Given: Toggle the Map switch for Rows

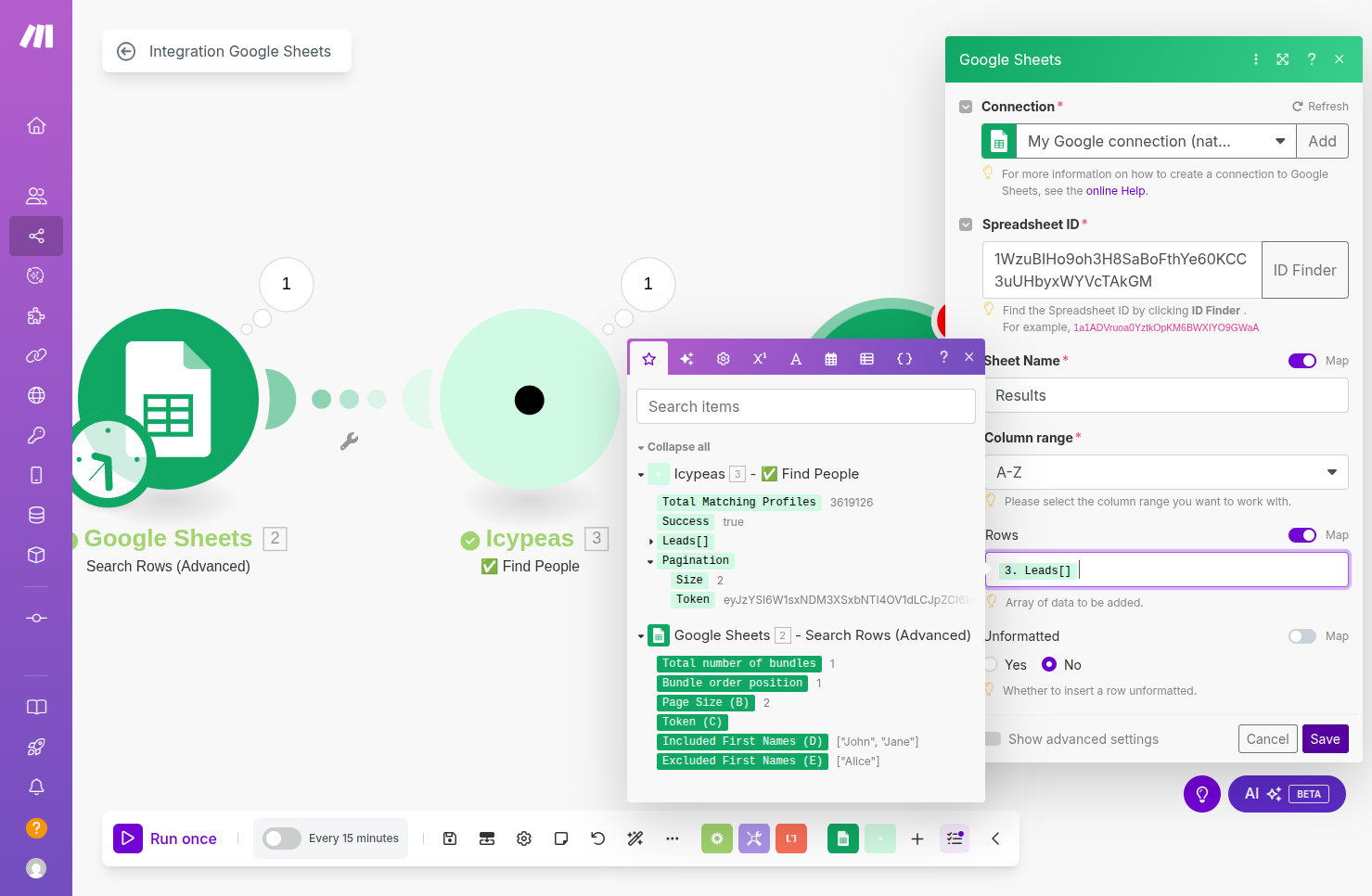Looking at the screenshot, I should [x=1302, y=535].
